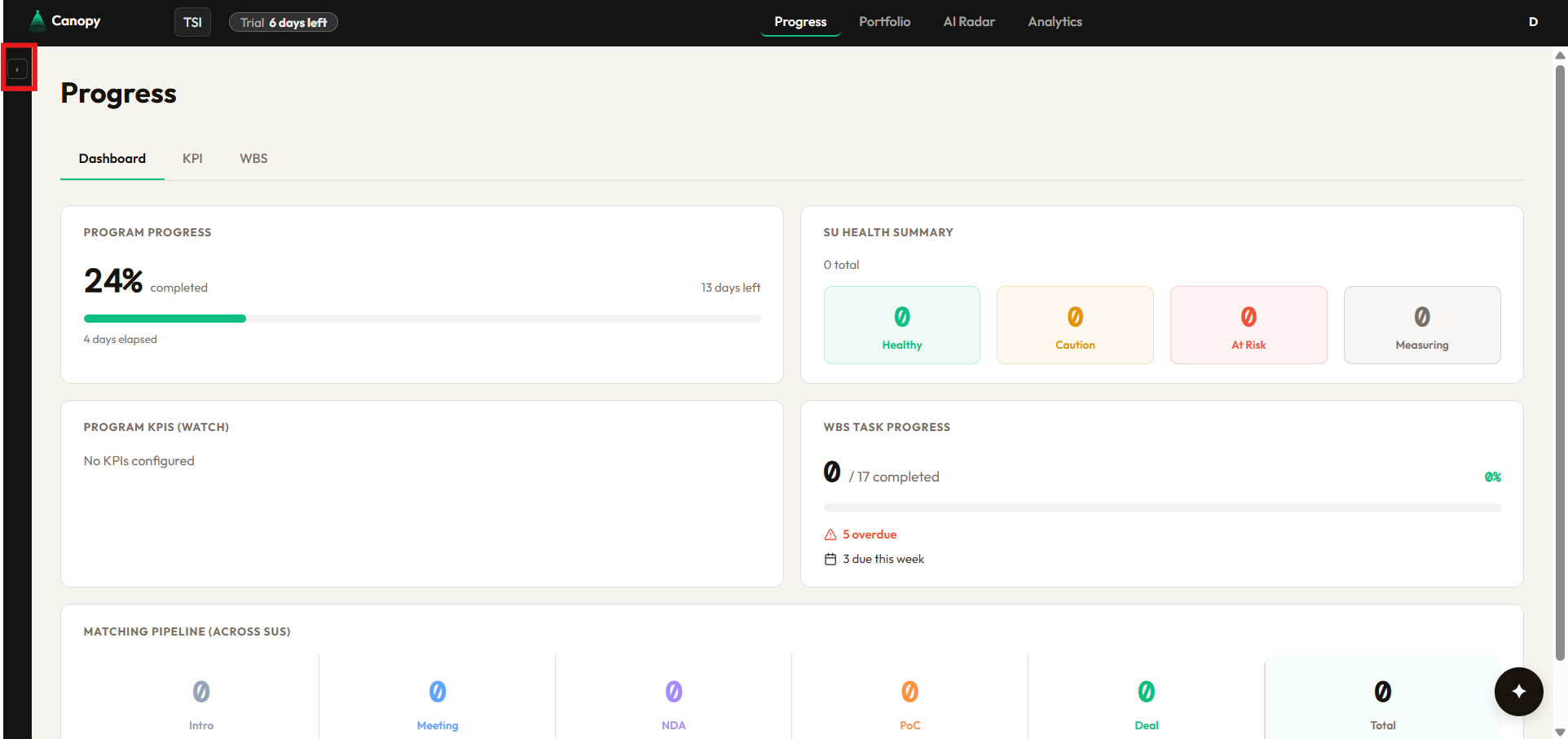Click the '24%' completed value
Viewport: 1568px width, 739px height.
pyautogui.click(x=113, y=281)
